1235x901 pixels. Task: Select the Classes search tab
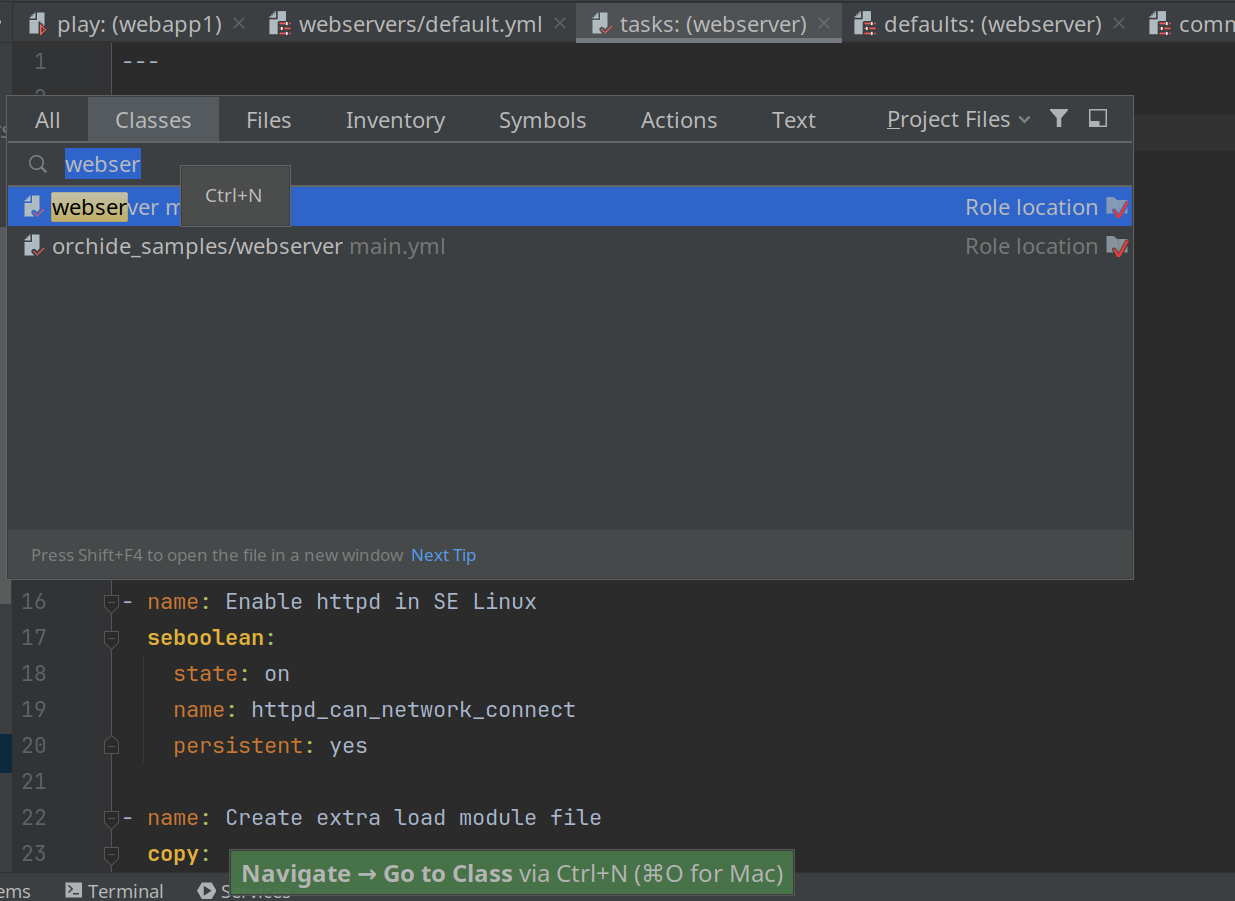[153, 120]
